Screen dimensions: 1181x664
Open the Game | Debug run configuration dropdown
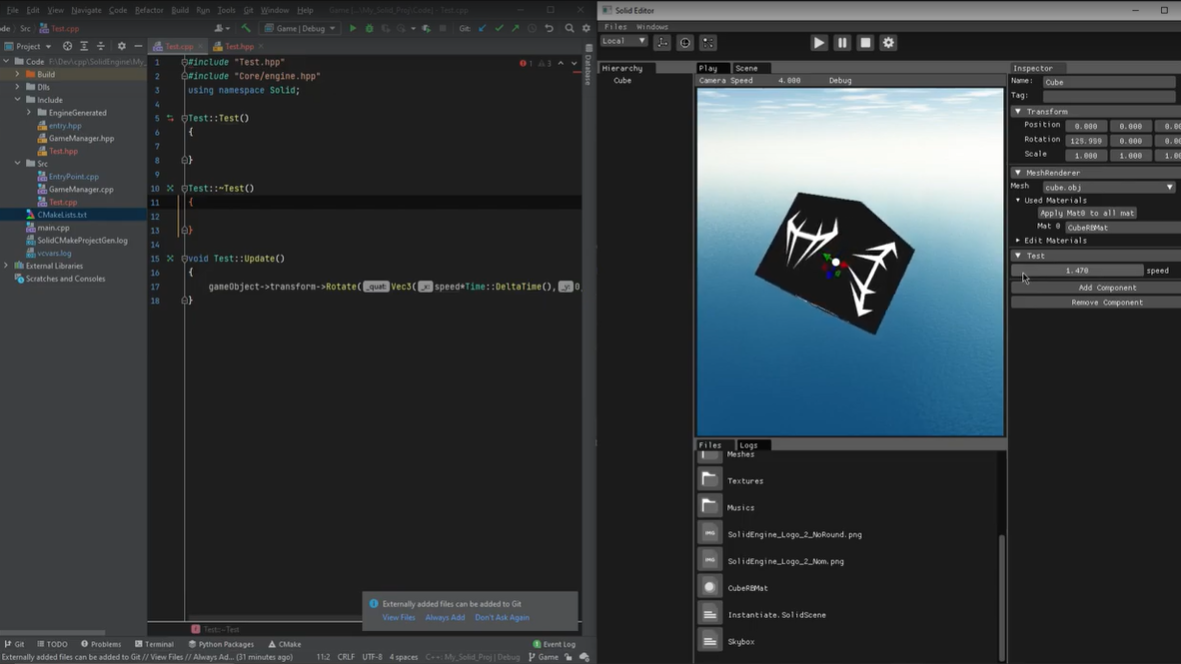click(x=300, y=29)
